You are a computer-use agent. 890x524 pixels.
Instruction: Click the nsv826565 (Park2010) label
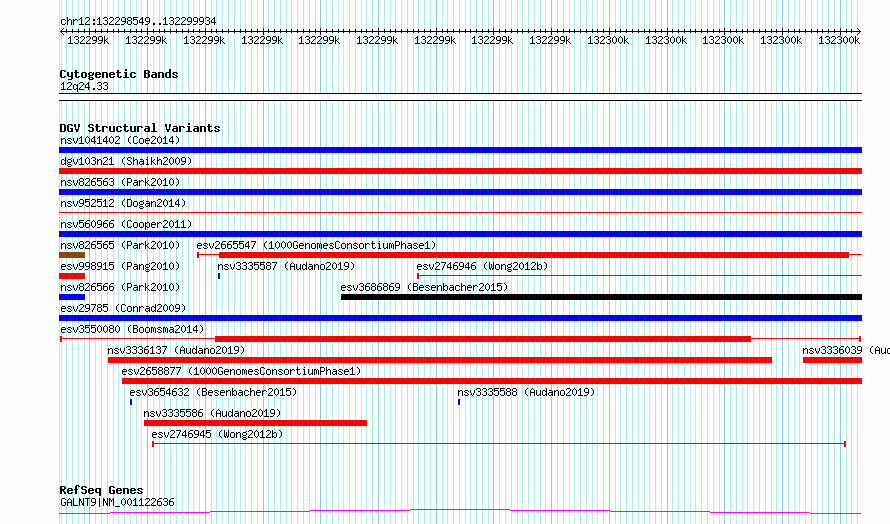coord(120,245)
